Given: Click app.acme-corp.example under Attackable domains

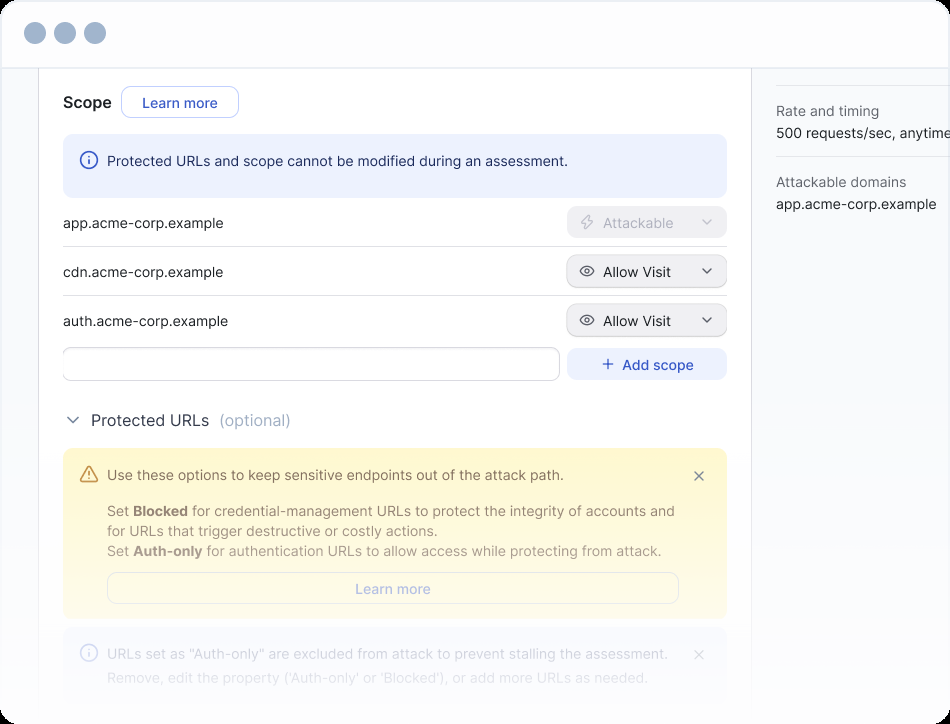Looking at the screenshot, I should point(855,204).
